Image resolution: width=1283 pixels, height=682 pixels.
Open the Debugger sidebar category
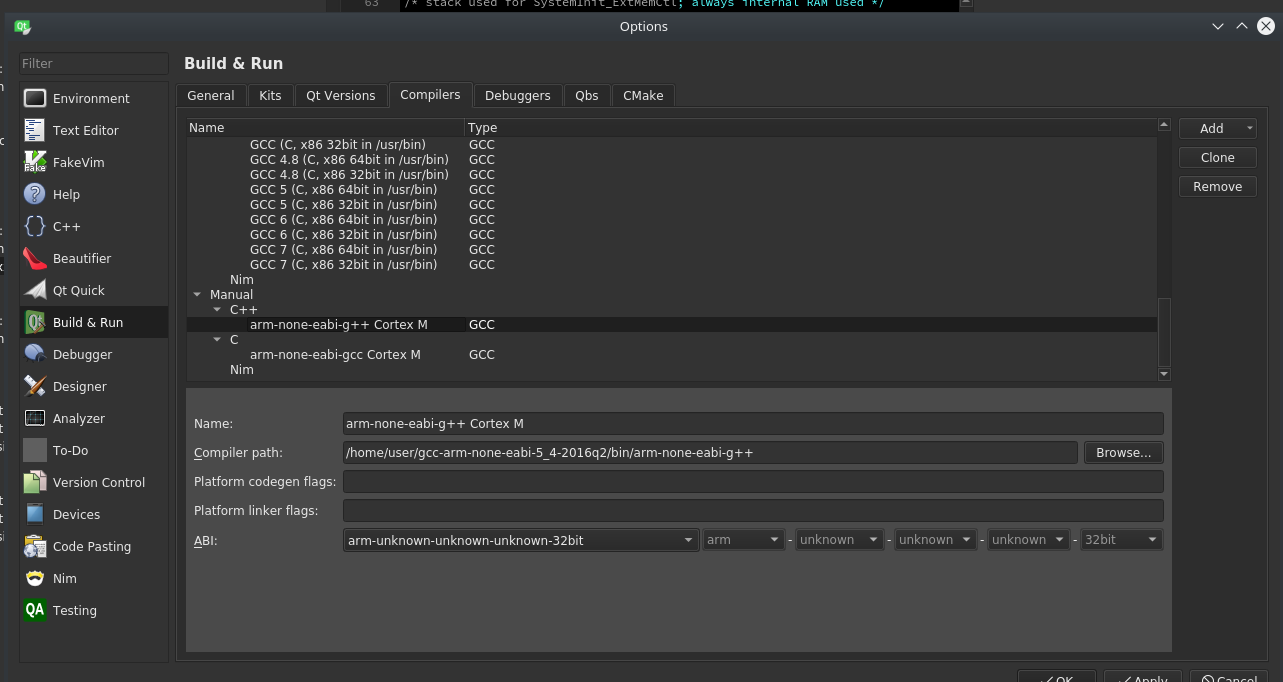(94, 354)
